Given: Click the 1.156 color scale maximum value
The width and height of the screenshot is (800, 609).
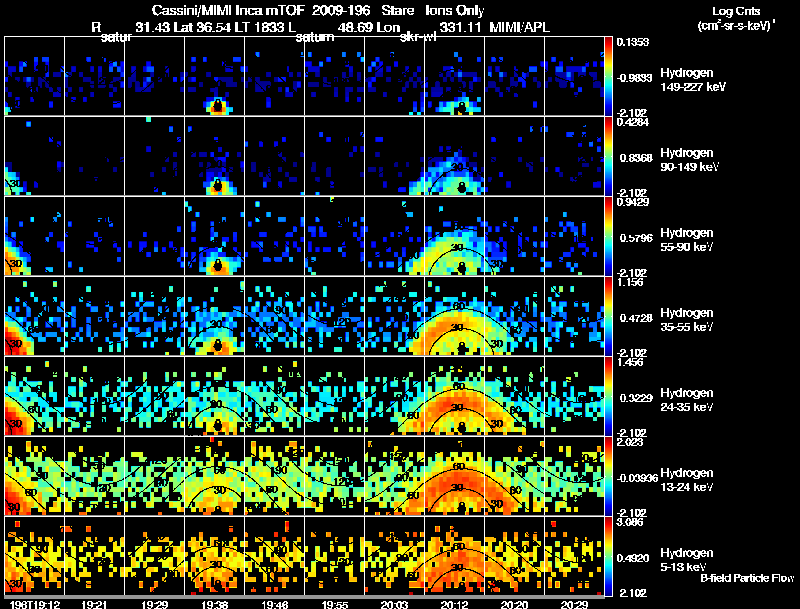Looking at the screenshot, I should pos(630,283).
